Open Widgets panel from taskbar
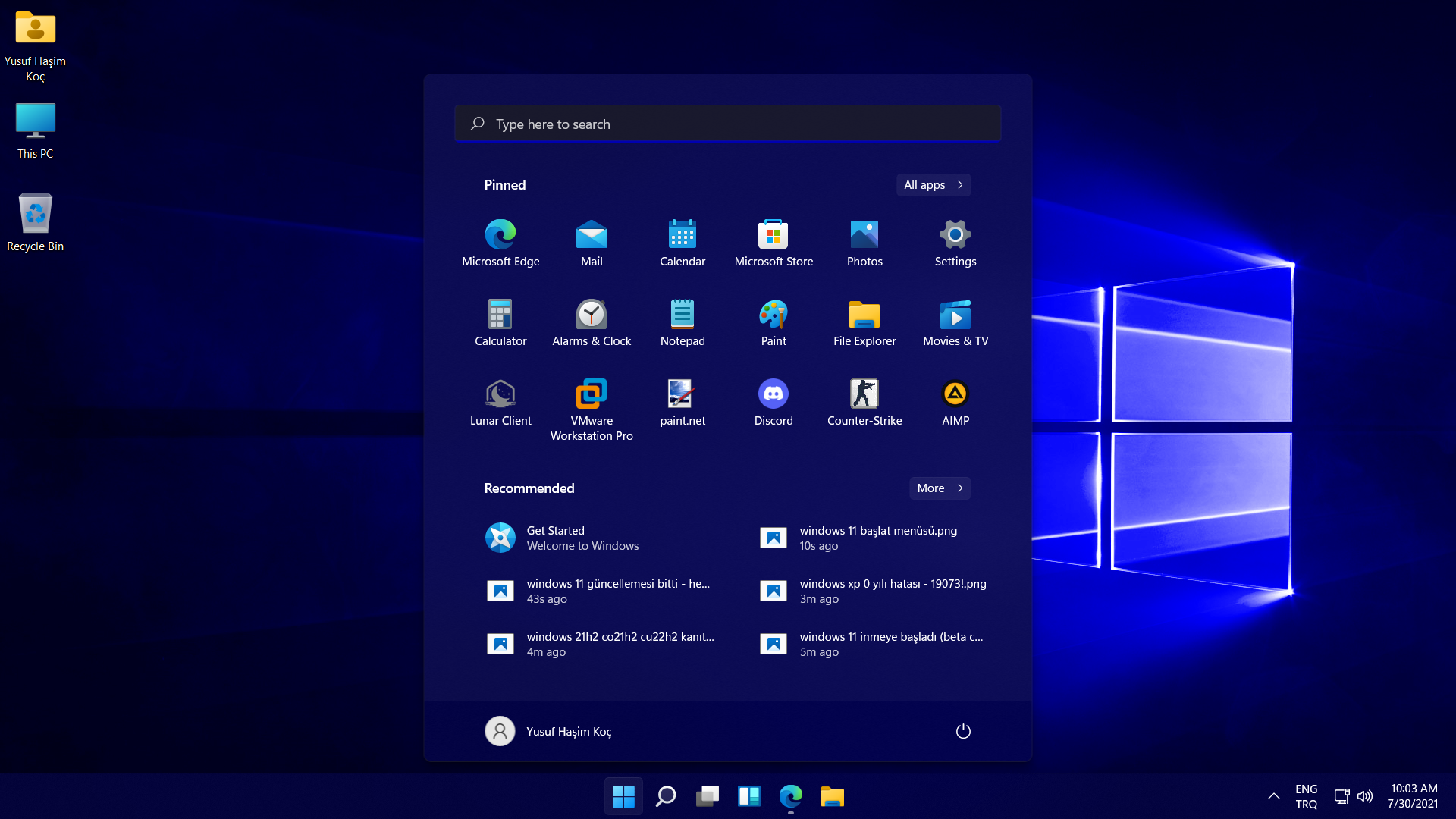Screen dimensions: 1456x819 [749, 796]
